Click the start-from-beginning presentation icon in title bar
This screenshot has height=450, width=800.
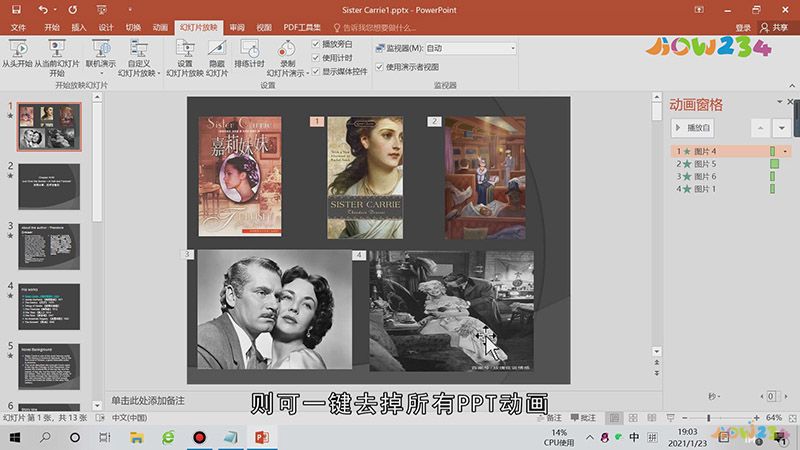coord(102,10)
